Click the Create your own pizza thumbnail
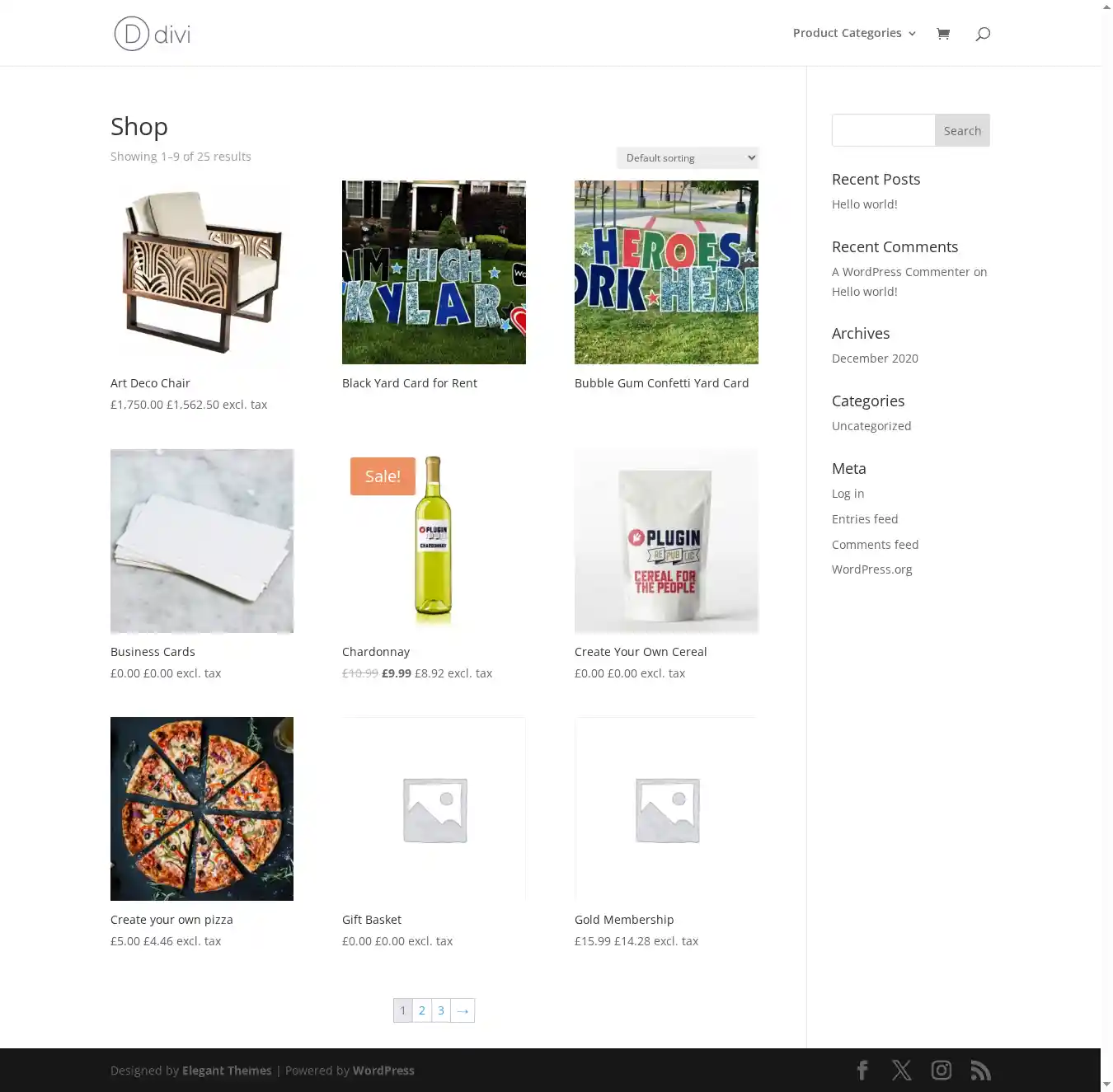Viewport: 1113px width, 1092px height. [202, 808]
